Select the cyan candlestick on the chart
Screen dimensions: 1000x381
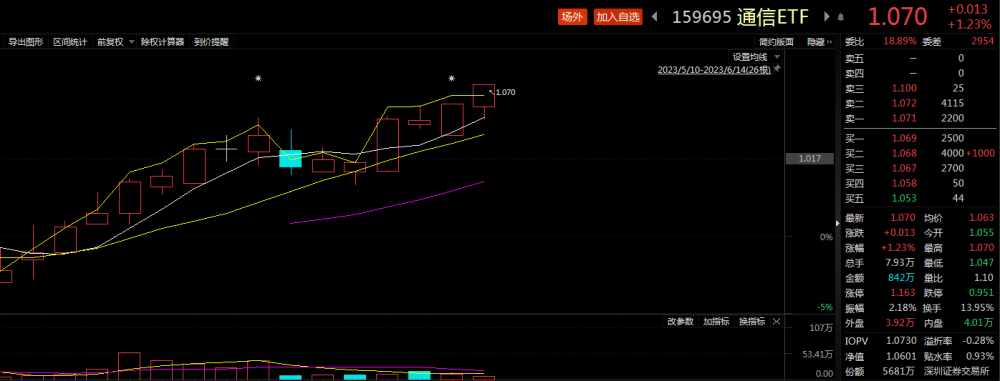pos(290,158)
